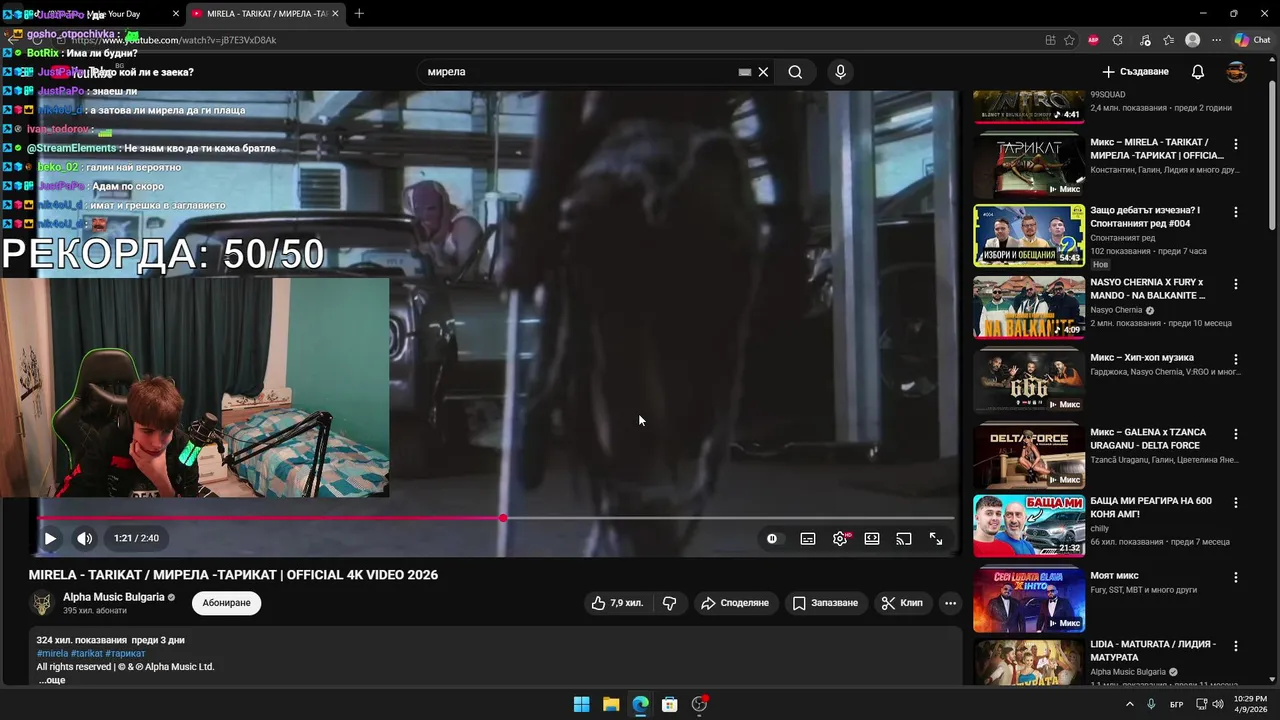
Task: Open the 'Моят микс' playlist title
Action: coord(1114,576)
